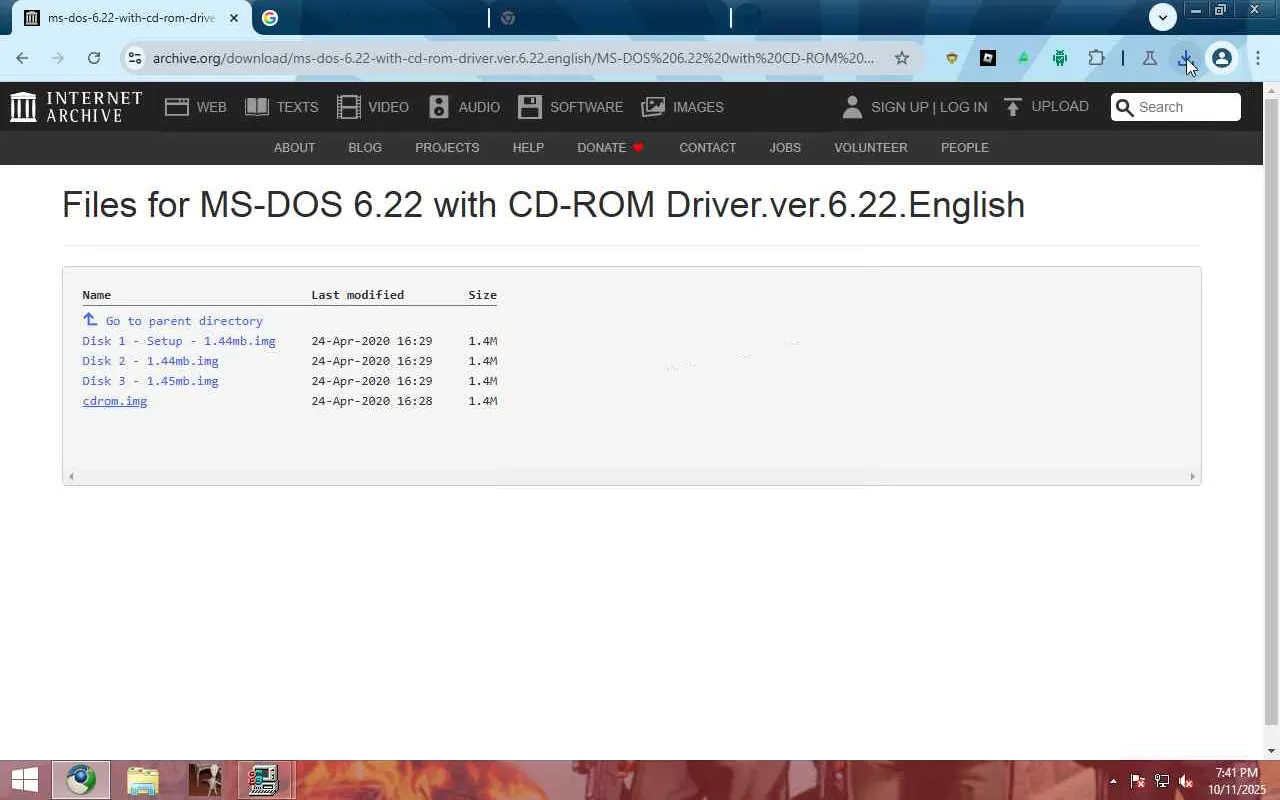Click the green triangle extension icon
This screenshot has height=800, width=1280.
[x=1023, y=58]
